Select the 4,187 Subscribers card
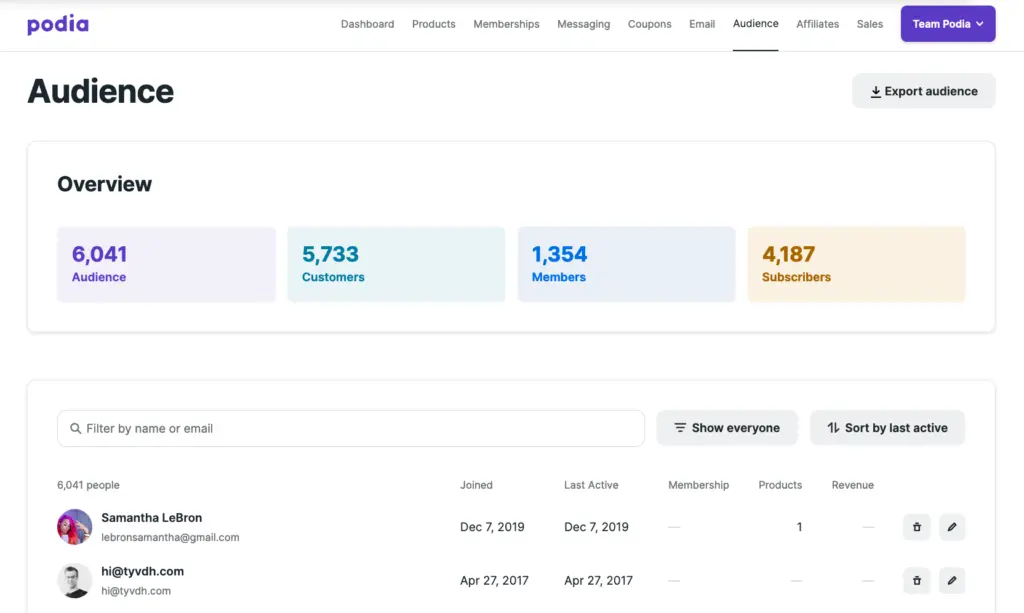Image resolution: width=1024 pixels, height=613 pixels. (856, 264)
